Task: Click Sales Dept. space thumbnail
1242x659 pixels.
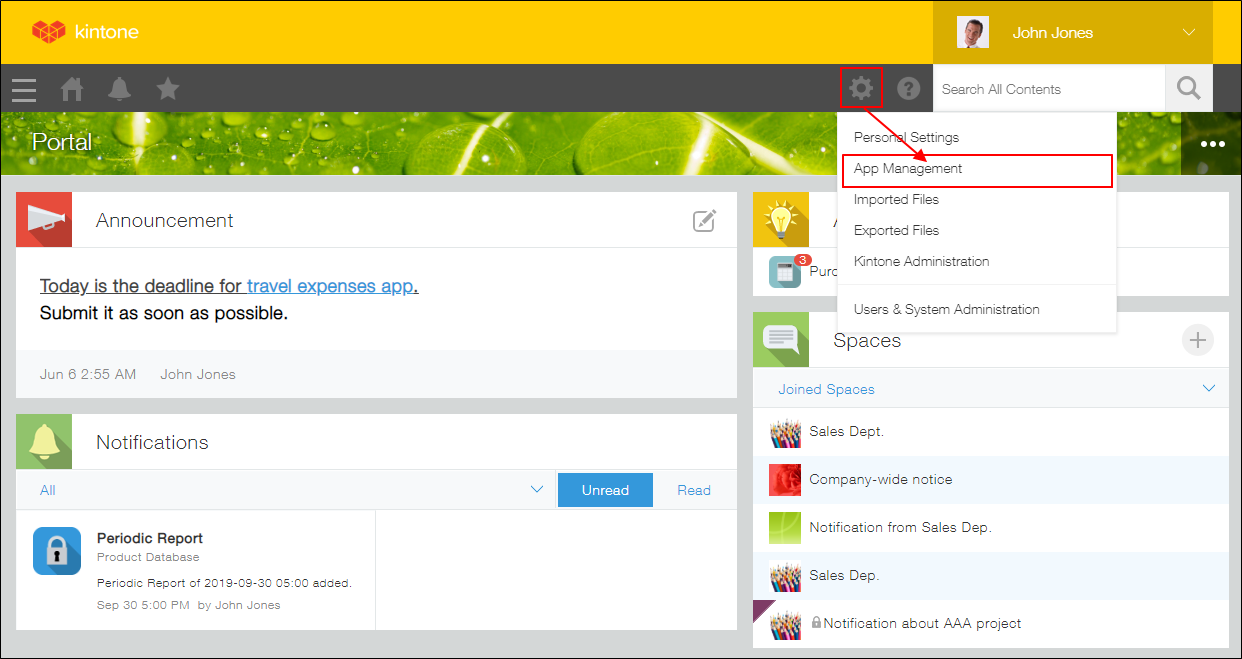Action: (x=785, y=432)
